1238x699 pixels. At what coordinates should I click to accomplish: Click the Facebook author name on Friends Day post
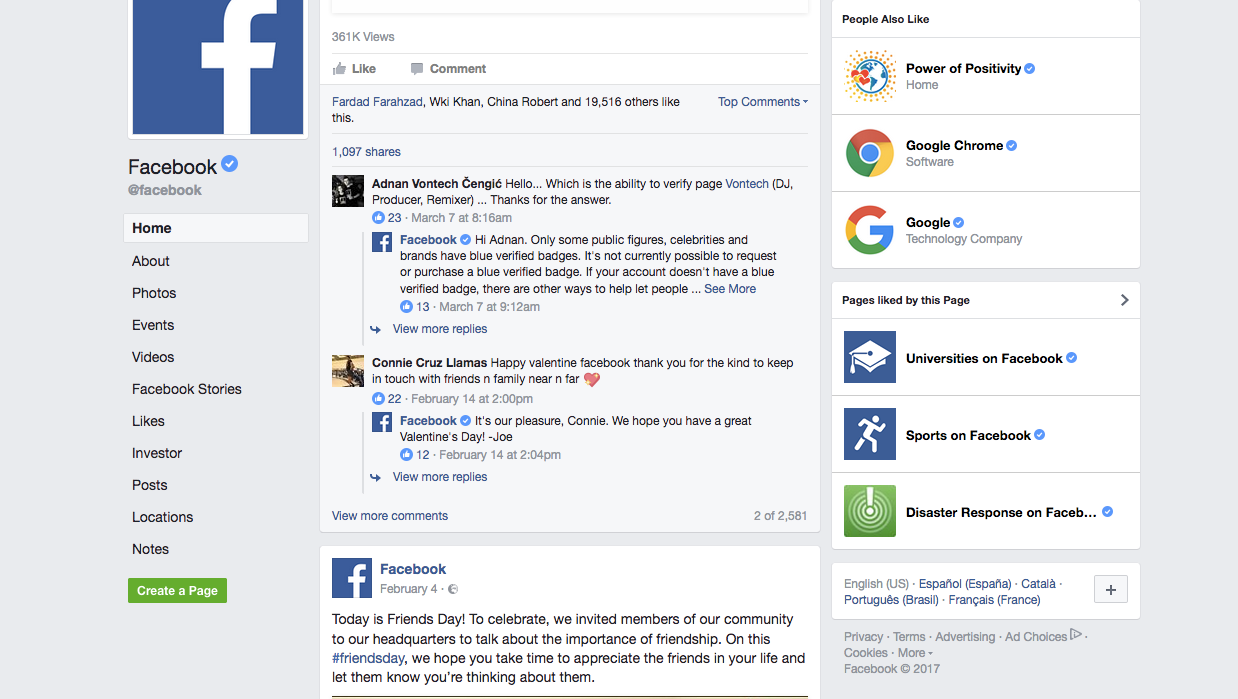413,569
